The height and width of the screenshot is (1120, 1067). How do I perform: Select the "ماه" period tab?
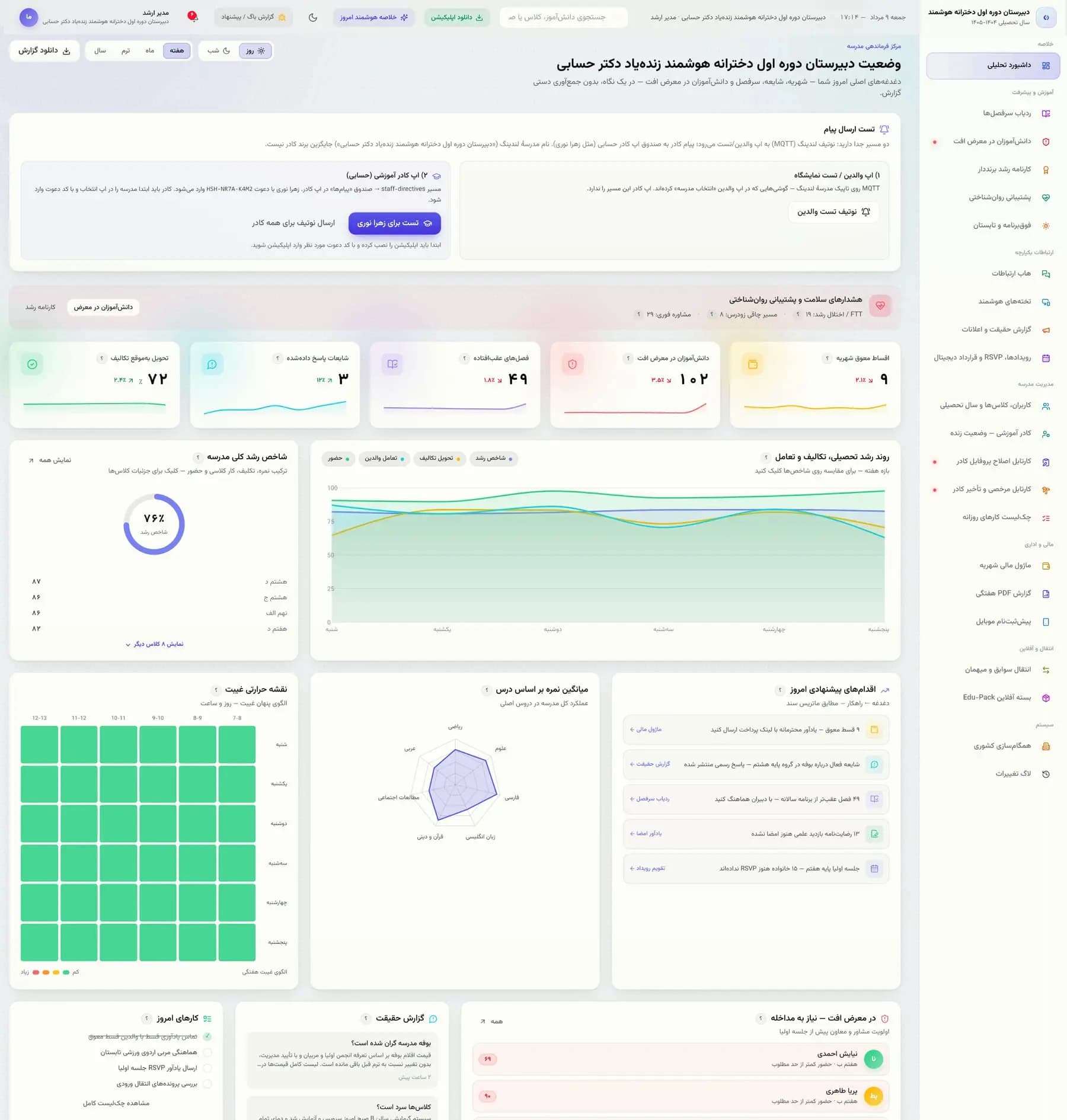click(x=150, y=50)
